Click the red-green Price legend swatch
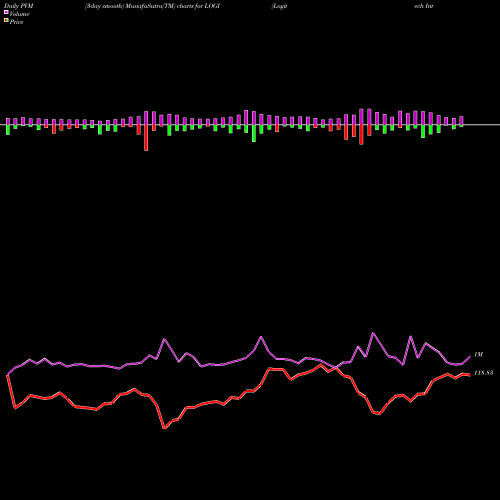500x500 pixels. 6,21
